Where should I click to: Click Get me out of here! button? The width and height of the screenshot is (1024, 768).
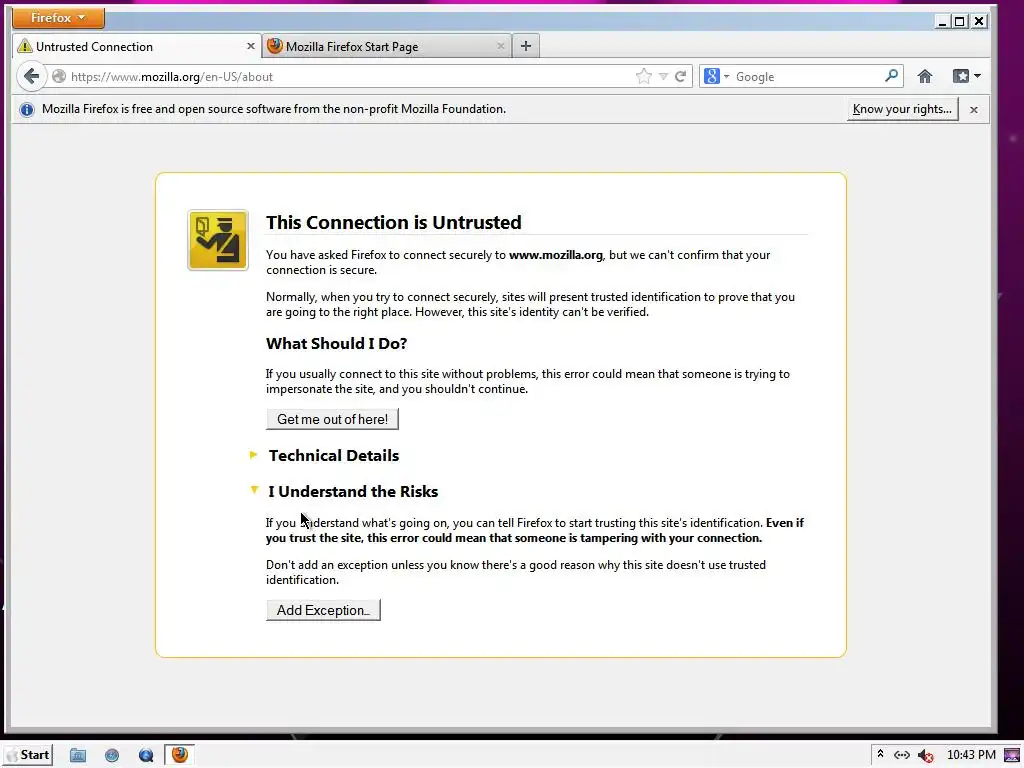point(332,419)
